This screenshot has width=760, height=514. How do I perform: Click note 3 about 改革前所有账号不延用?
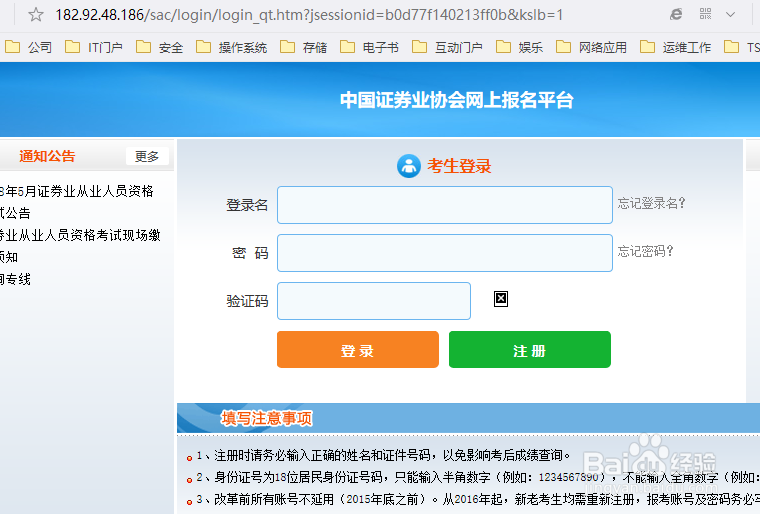[x=477, y=499]
